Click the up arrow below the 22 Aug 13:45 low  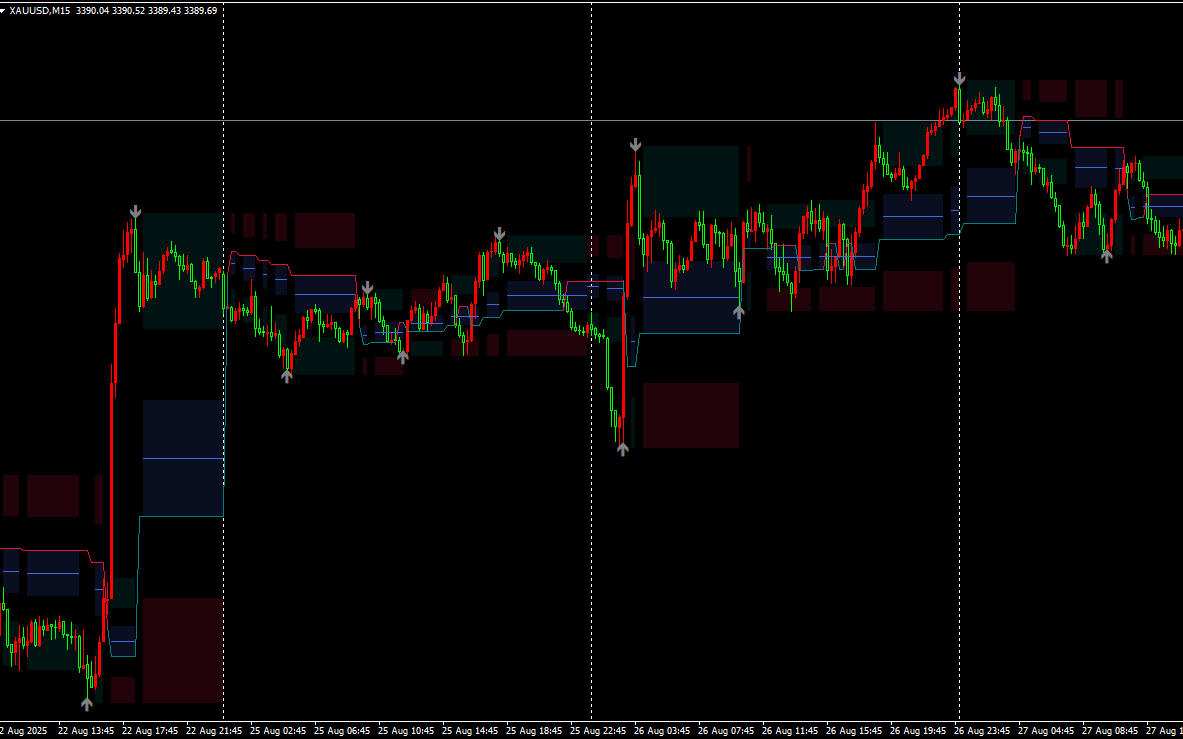[x=87, y=703]
